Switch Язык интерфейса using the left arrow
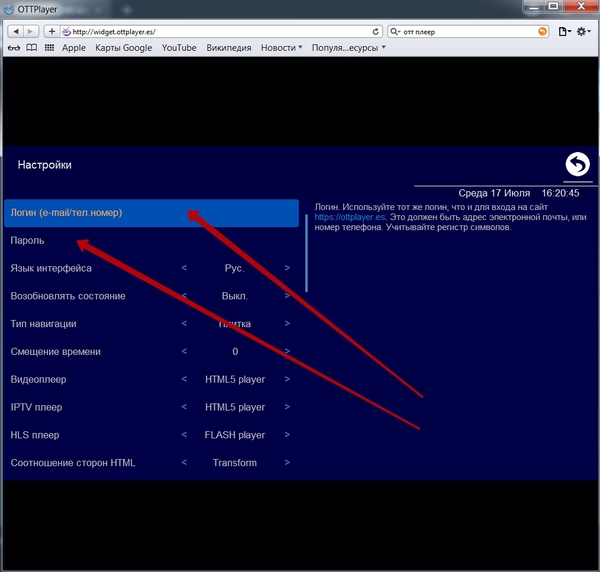 coord(183,268)
